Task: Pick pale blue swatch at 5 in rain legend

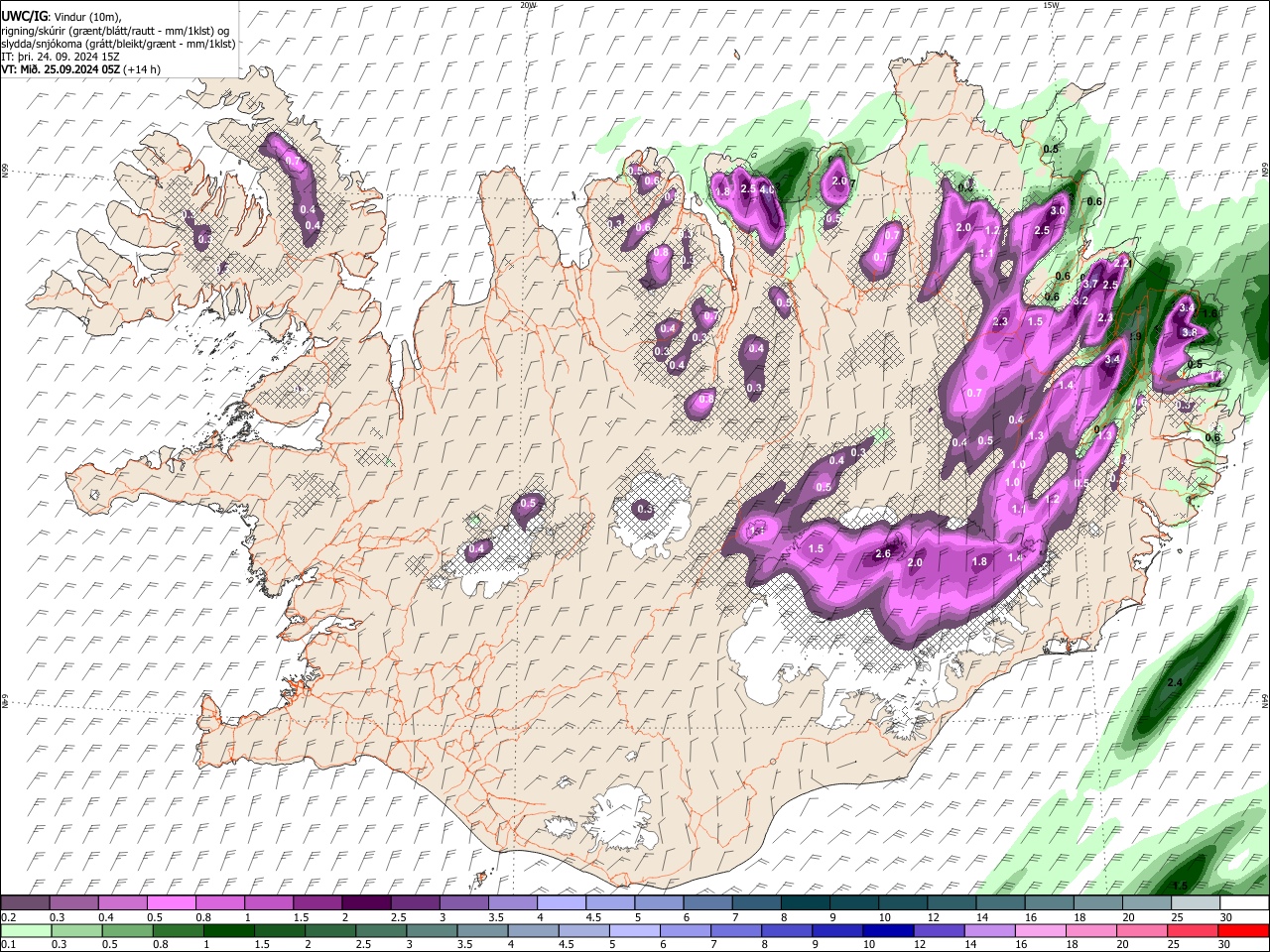Action: coord(636,930)
